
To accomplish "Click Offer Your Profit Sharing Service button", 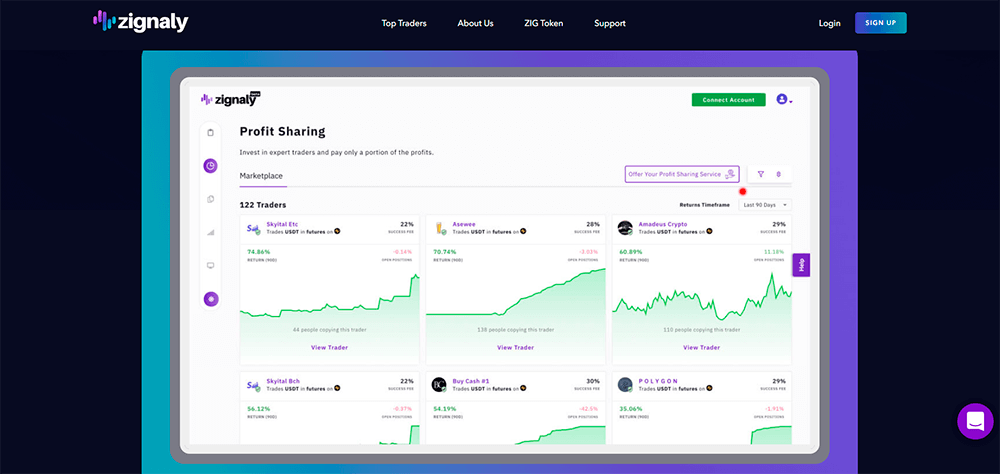I will 682,174.
